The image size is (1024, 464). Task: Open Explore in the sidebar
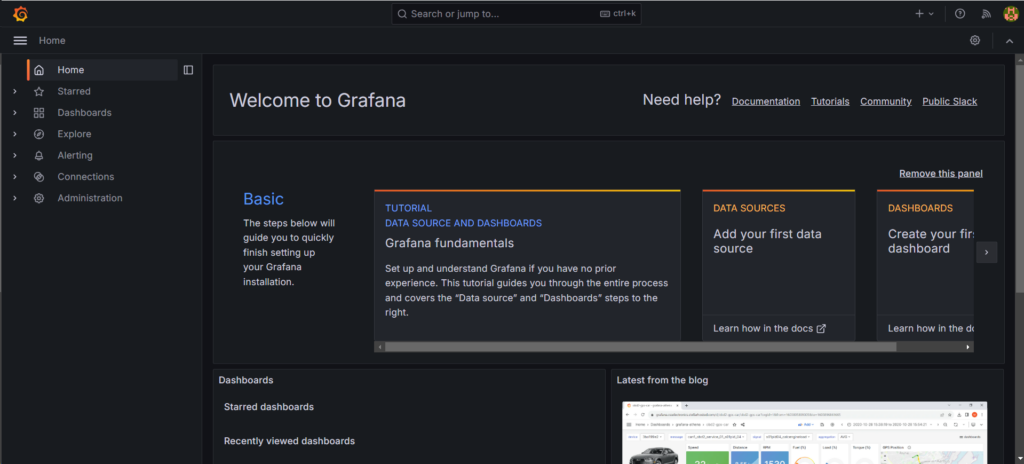click(74, 134)
